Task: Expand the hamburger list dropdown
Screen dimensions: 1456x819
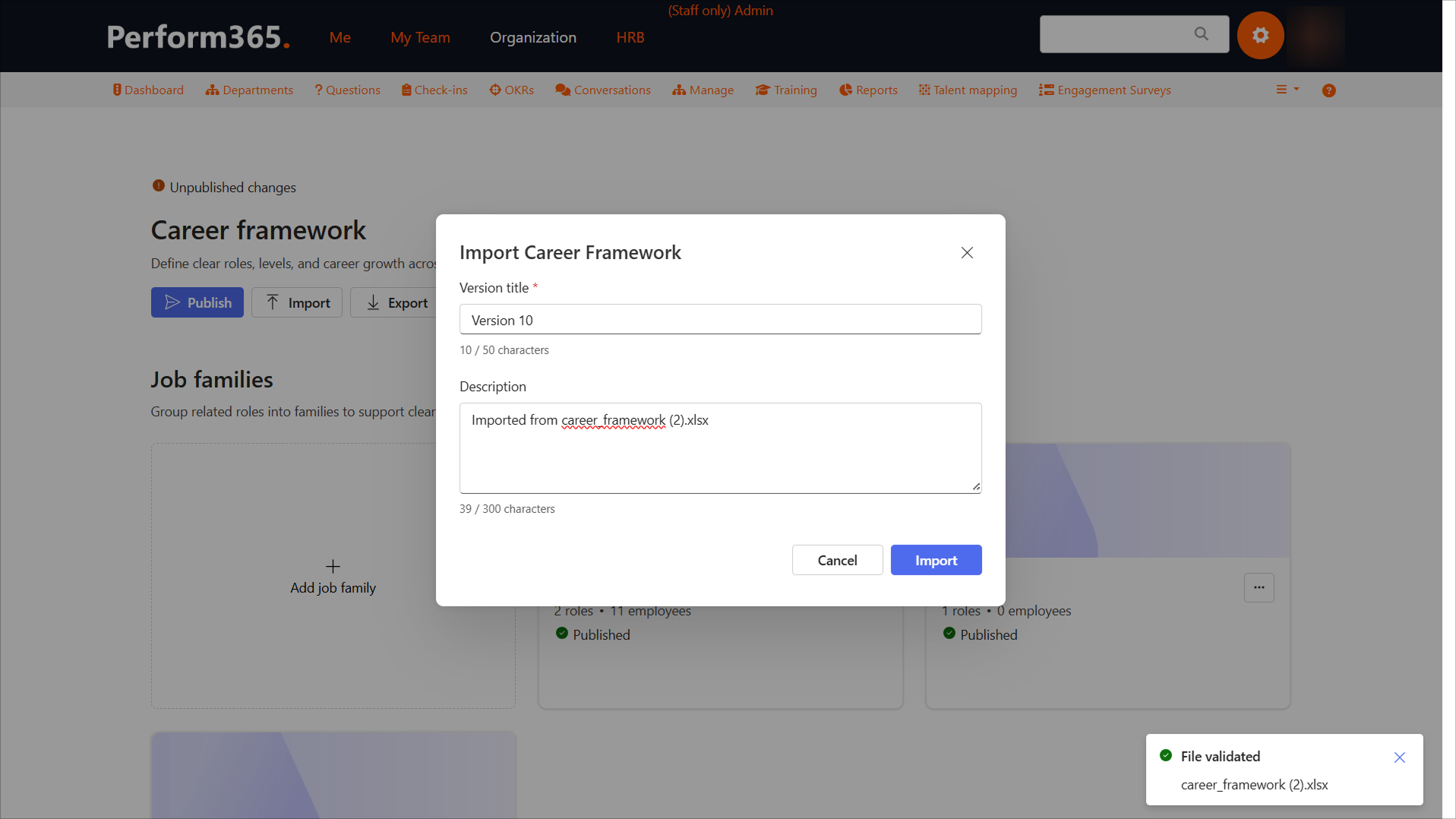Action: coord(1287,90)
